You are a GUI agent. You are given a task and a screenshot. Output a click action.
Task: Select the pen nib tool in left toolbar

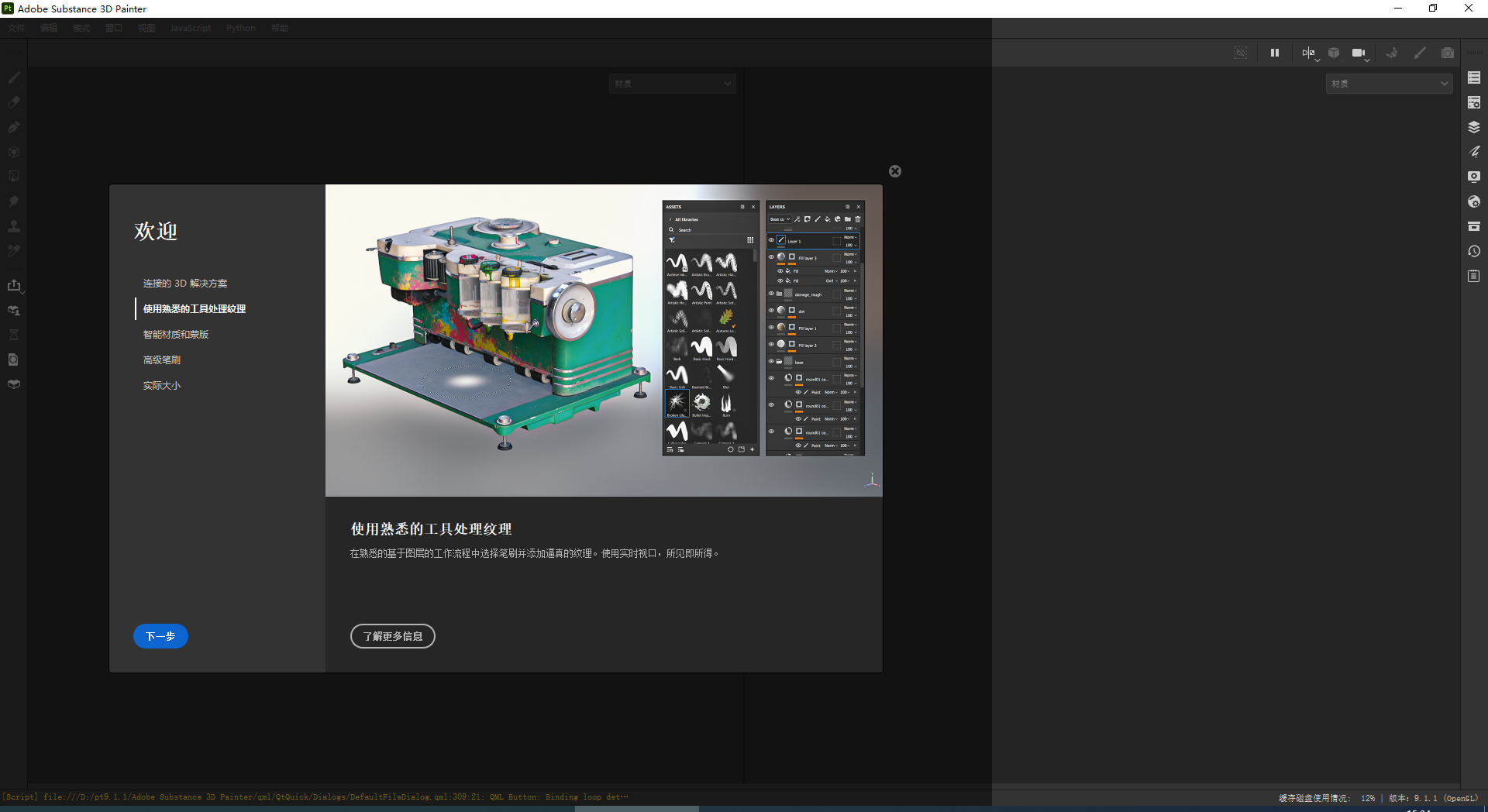pos(13,127)
